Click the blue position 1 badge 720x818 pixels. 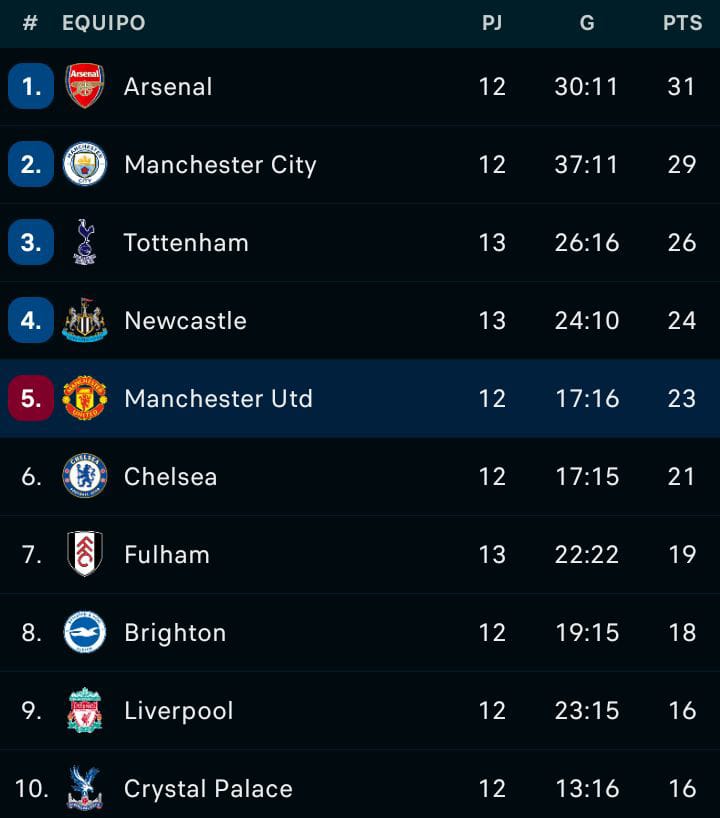tap(31, 86)
